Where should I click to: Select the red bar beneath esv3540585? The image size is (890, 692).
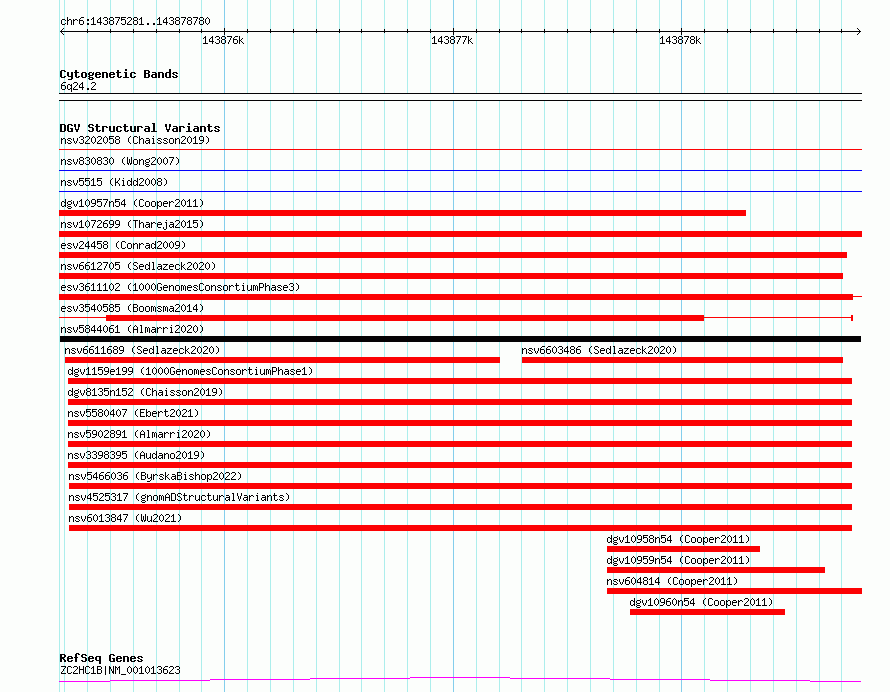pos(405,318)
